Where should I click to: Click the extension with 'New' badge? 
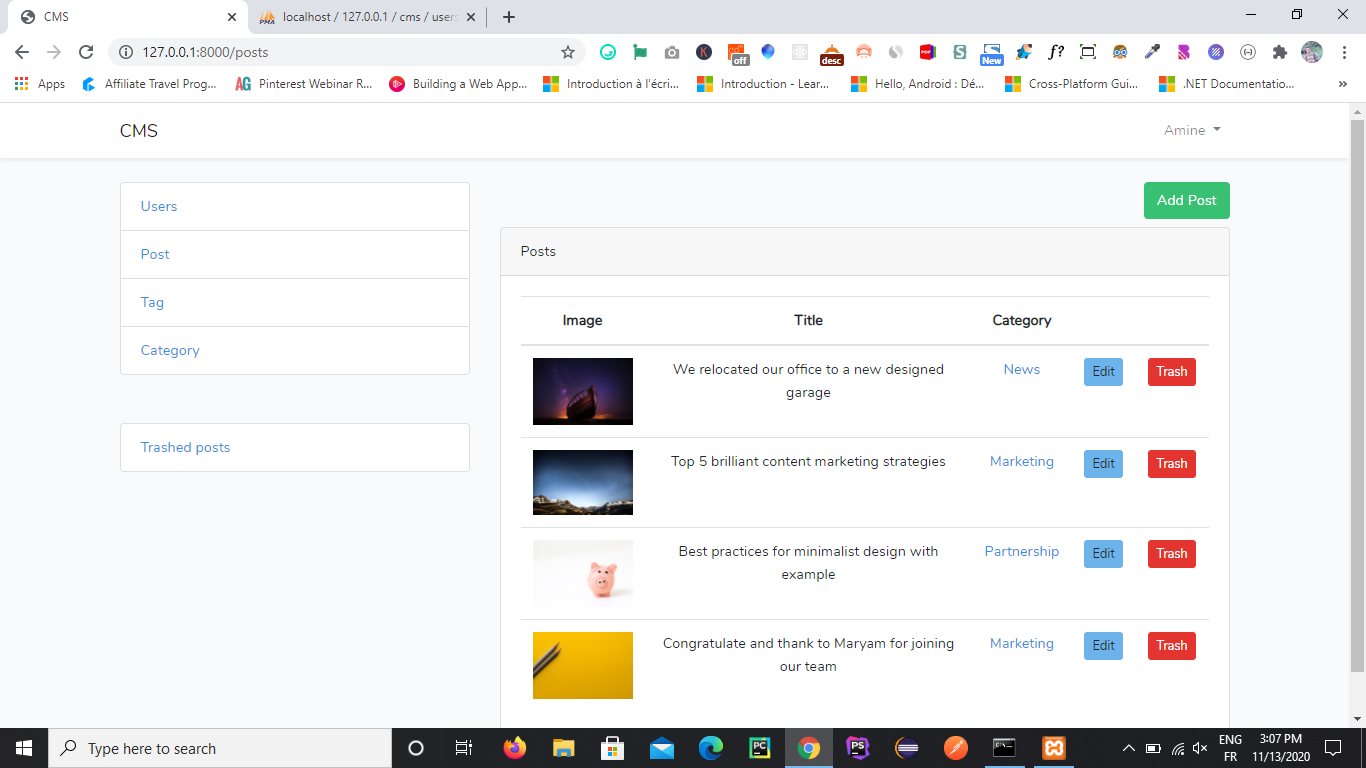pos(991,54)
